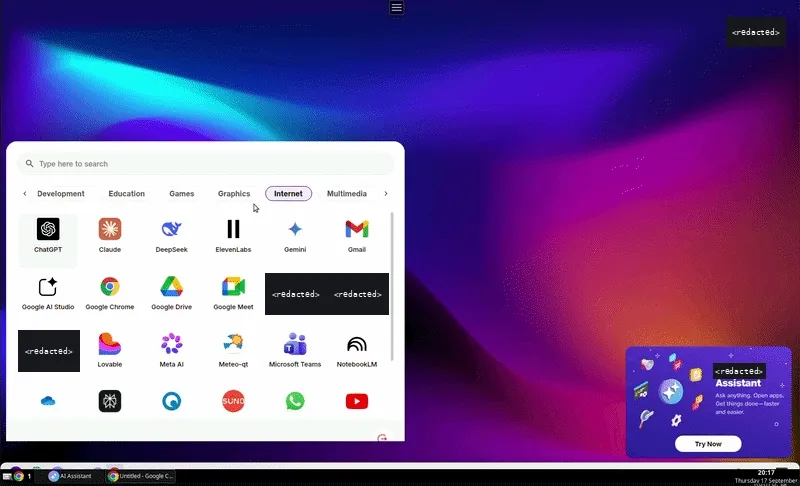Screen dimensions: 800x486
Task: Open YouTube
Action: tap(357, 401)
